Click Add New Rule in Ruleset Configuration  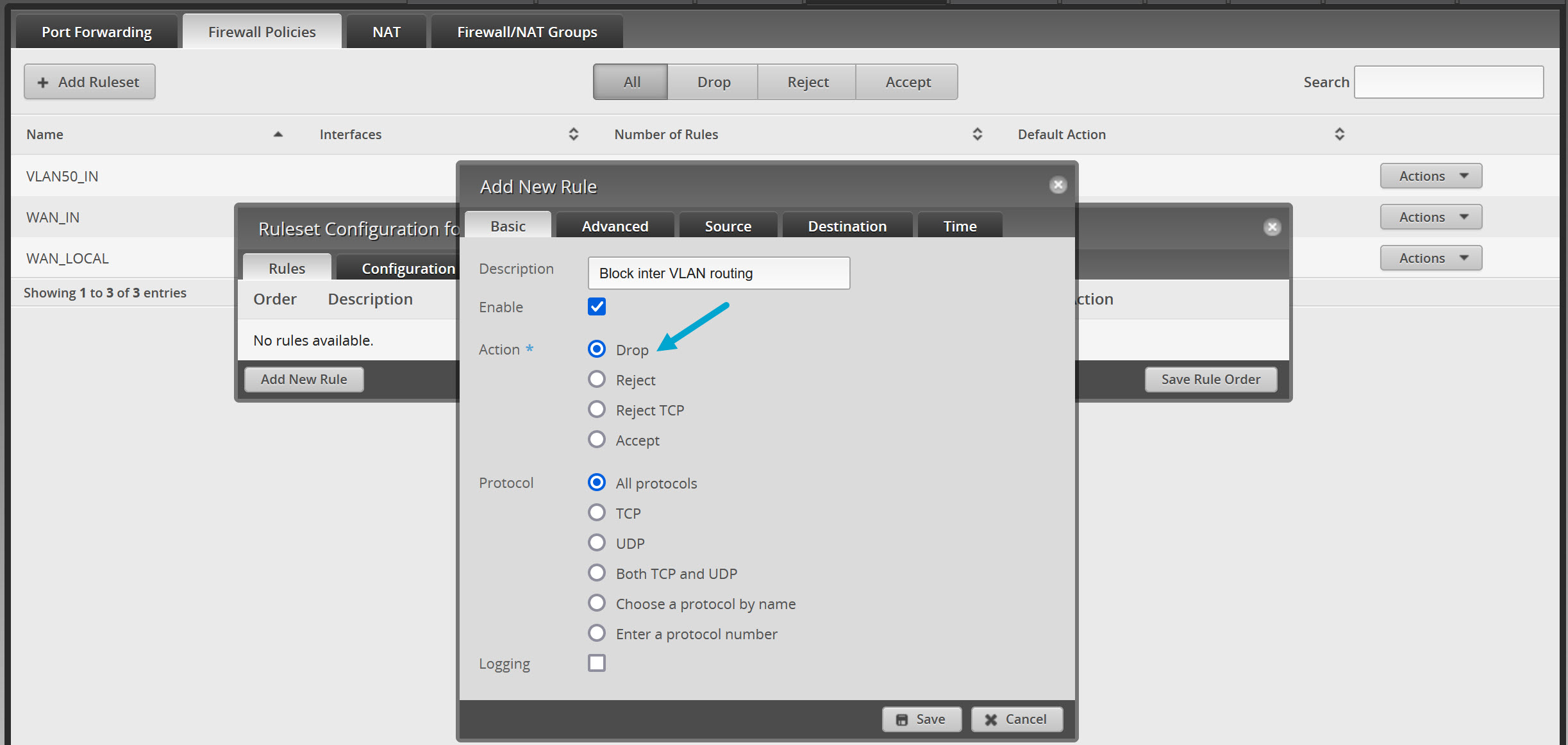[x=303, y=379]
